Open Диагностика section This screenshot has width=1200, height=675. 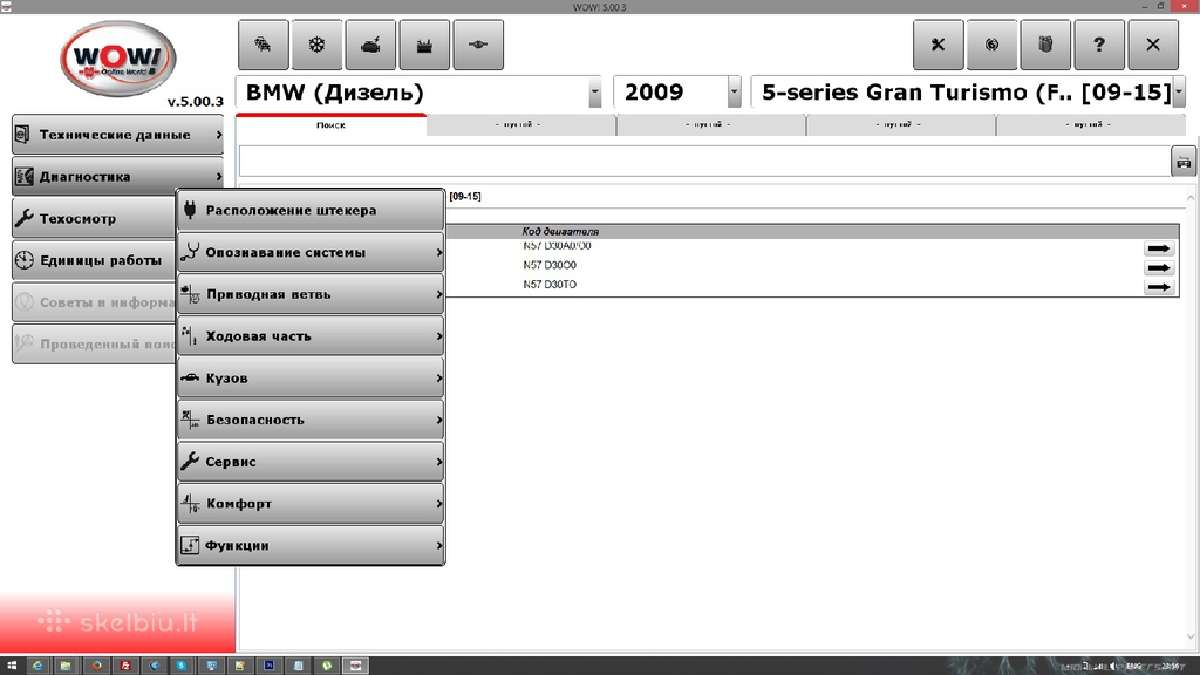(118, 176)
